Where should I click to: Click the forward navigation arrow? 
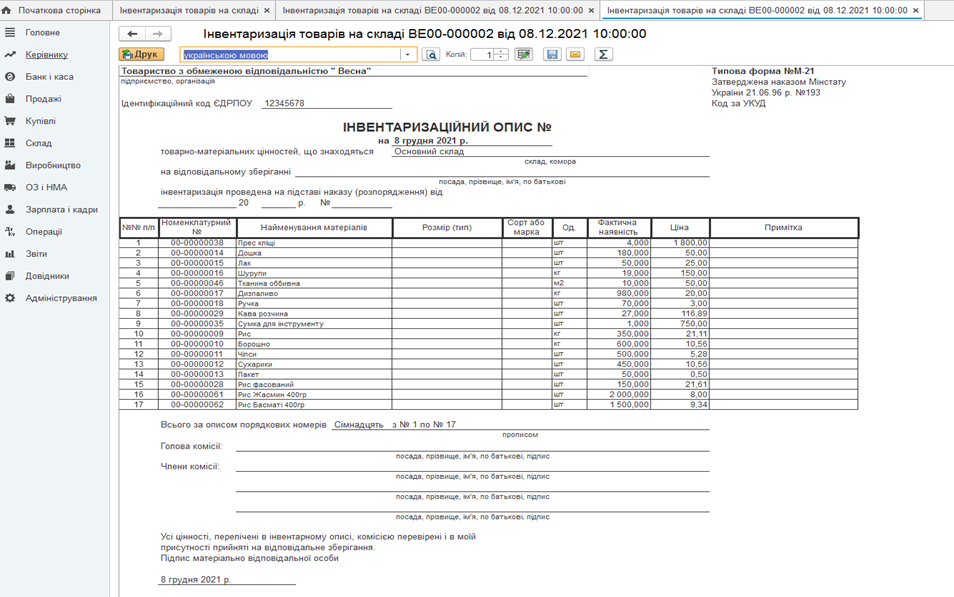[x=157, y=34]
